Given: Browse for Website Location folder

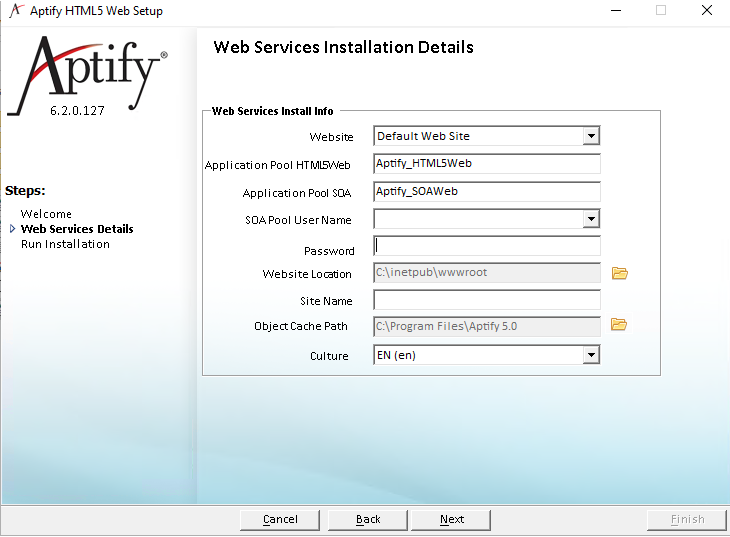Looking at the screenshot, I should click(620, 273).
